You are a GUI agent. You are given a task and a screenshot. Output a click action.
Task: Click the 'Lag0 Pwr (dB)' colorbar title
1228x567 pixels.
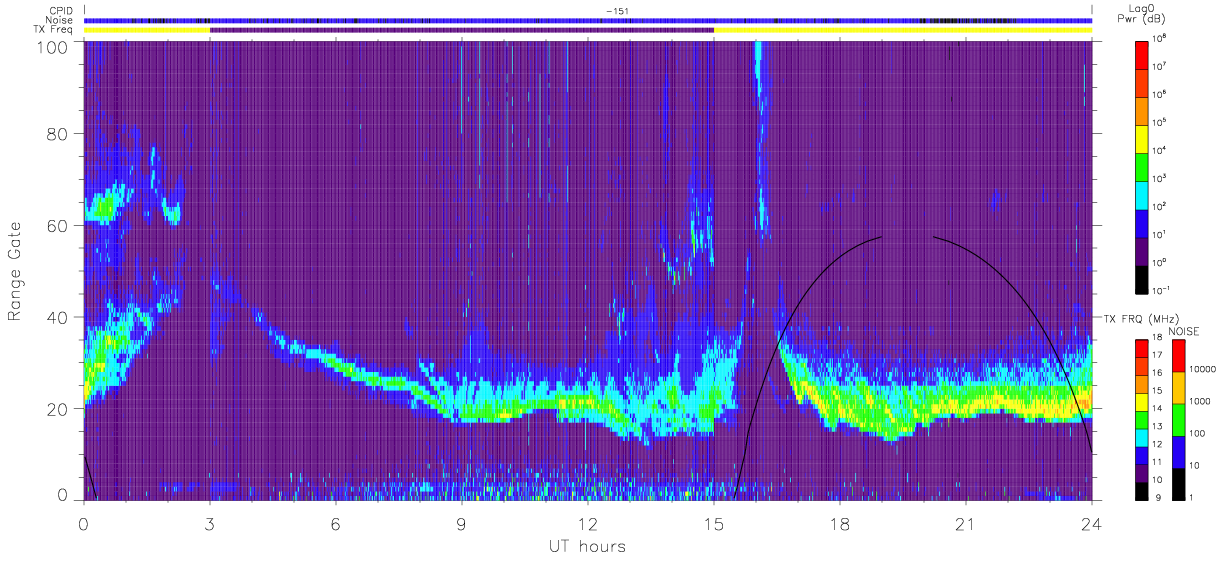click(x=1141, y=14)
